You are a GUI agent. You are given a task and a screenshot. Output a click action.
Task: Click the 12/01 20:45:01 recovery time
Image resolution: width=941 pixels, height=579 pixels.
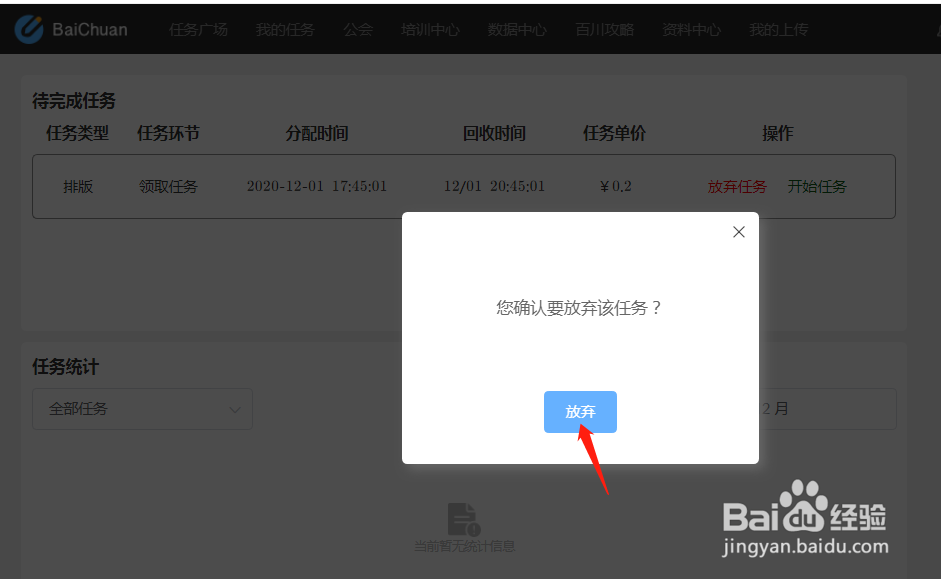click(x=495, y=187)
